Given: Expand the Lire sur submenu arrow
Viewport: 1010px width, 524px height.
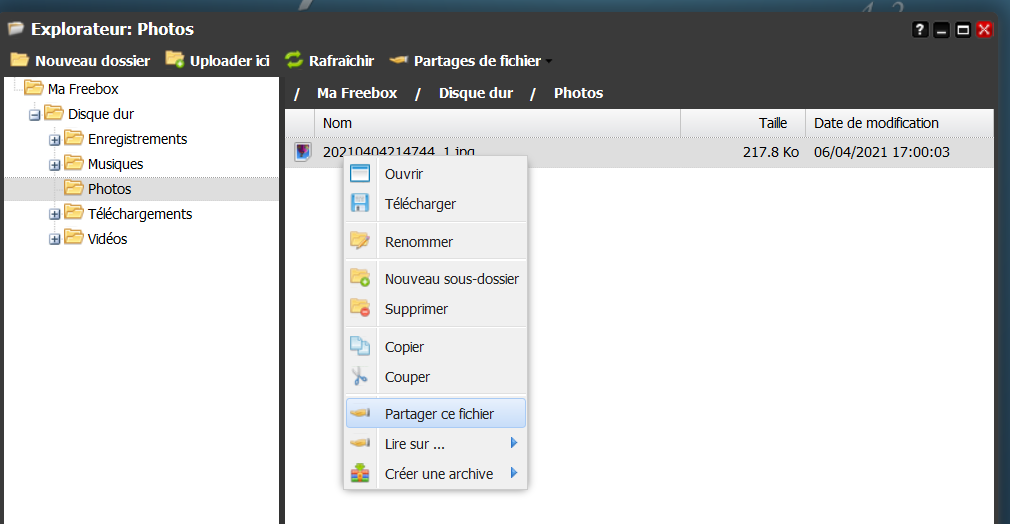Looking at the screenshot, I should click(x=514, y=443).
